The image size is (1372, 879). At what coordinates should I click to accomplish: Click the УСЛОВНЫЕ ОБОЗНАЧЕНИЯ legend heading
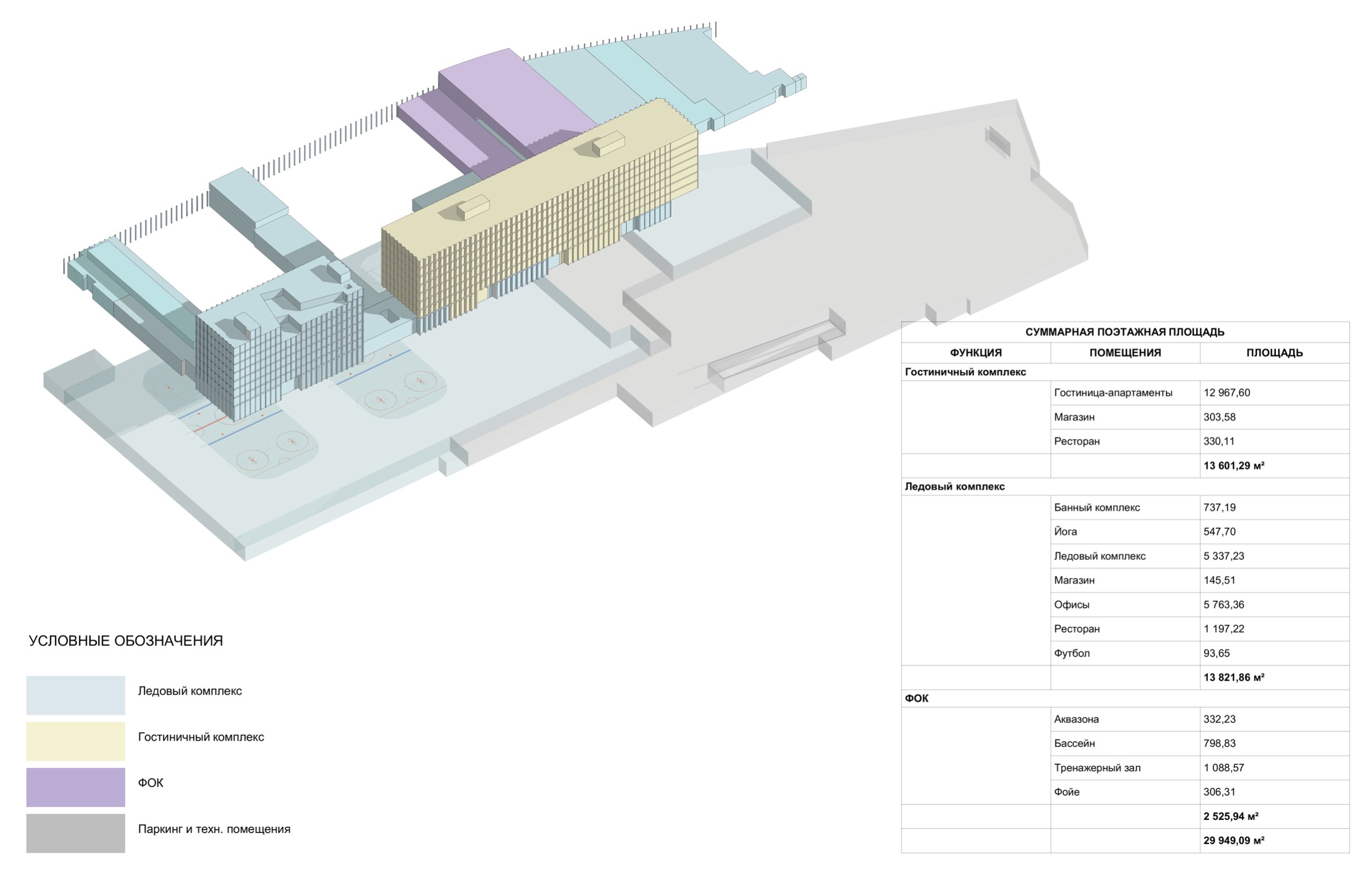(126, 641)
